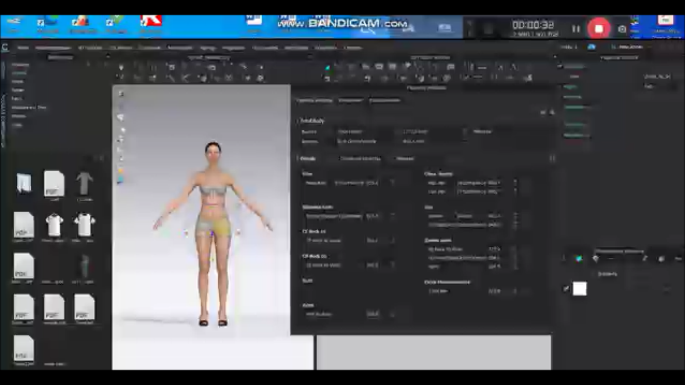The image size is (685, 385).
Task: Stop recording with the red Bandicam button
Action: pyautogui.click(x=599, y=29)
